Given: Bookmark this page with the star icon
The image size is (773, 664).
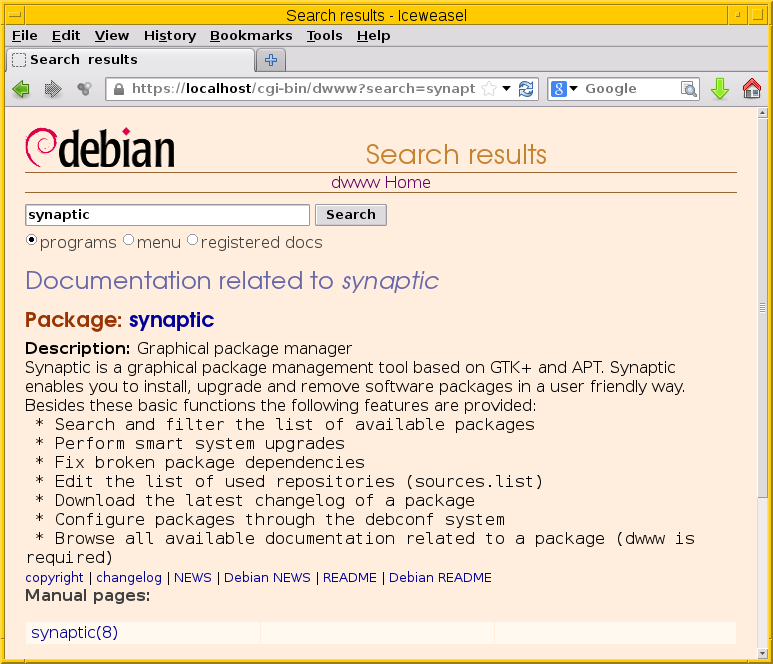Looking at the screenshot, I should coord(489,89).
